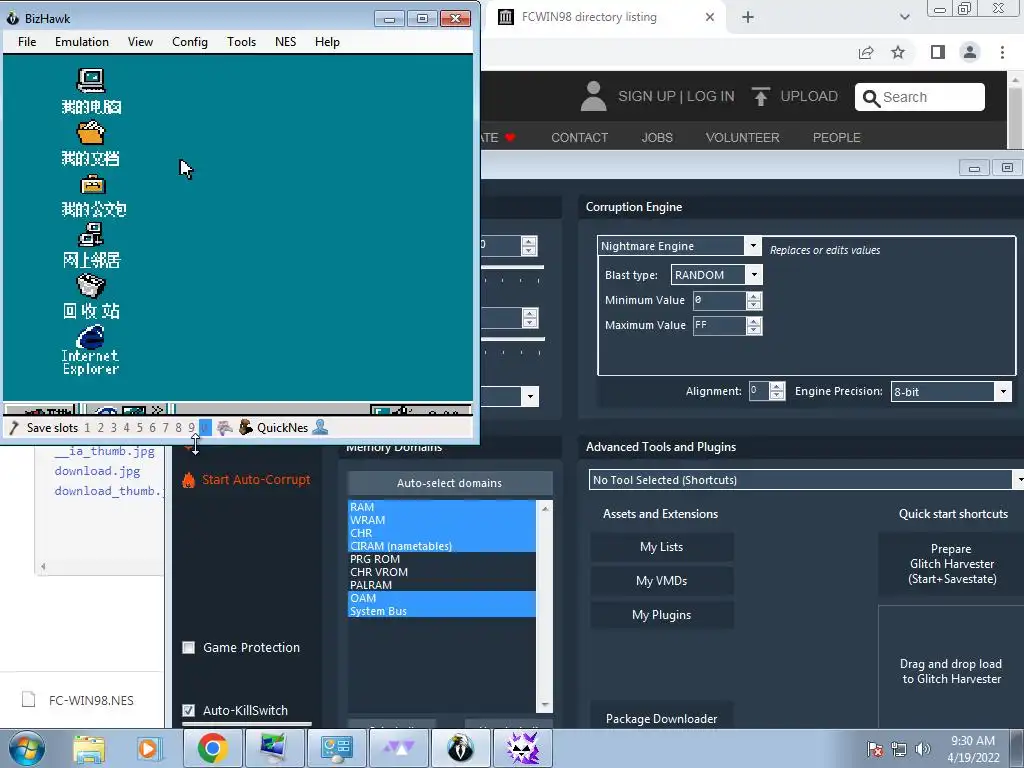Select save slot 9
This screenshot has width=1024, height=768.
191,428
